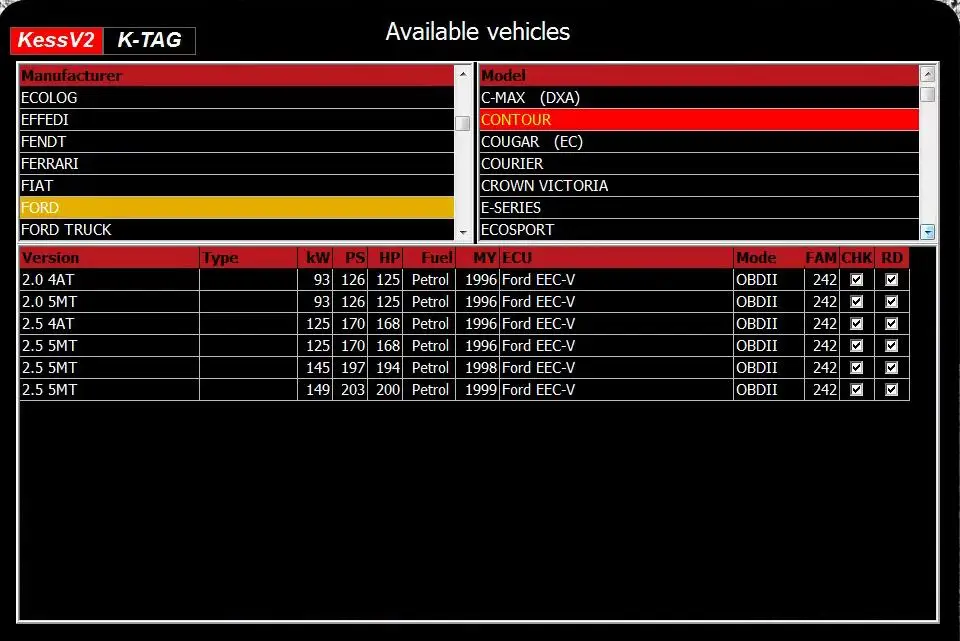This screenshot has width=960, height=641.
Task: Click the kW column header
Action: pos(315,258)
